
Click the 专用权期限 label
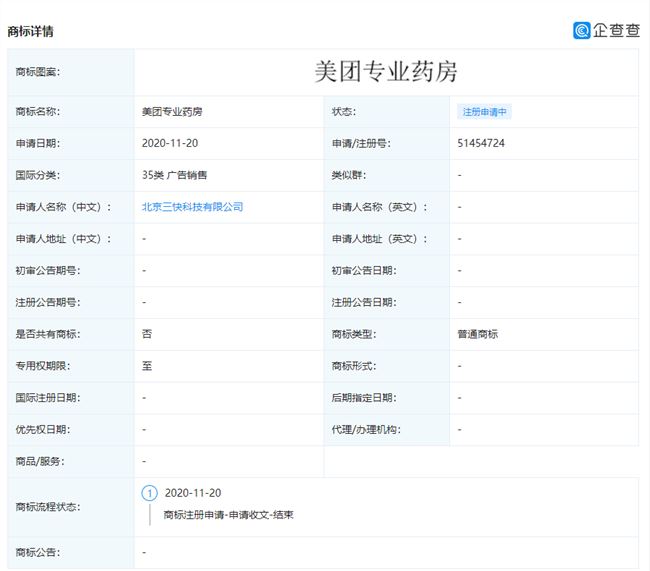pyautogui.click(x=43, y=366)
